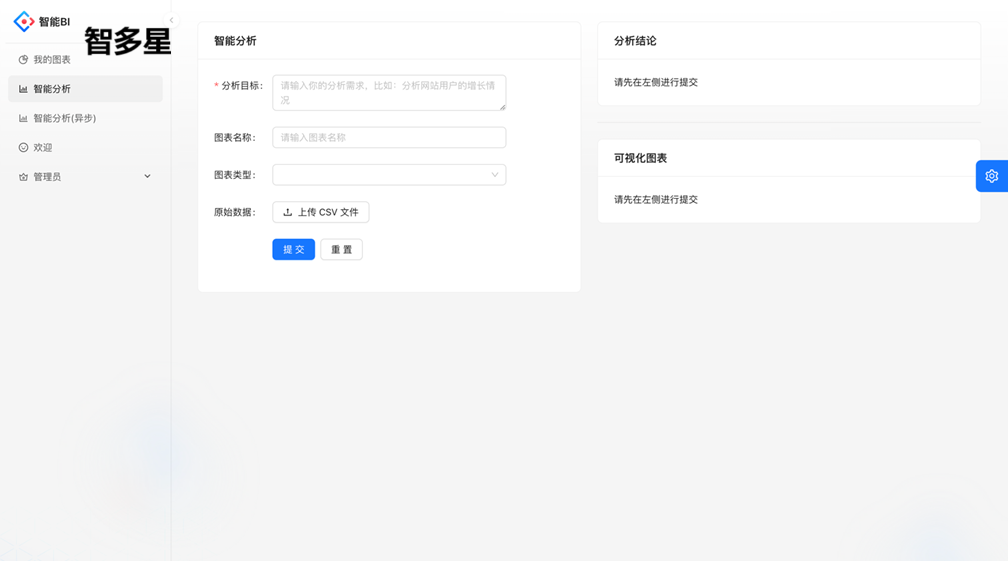Screen dimensions: 1008x561
Task: Click the 智能BI title text
Action: coord(54,22)
